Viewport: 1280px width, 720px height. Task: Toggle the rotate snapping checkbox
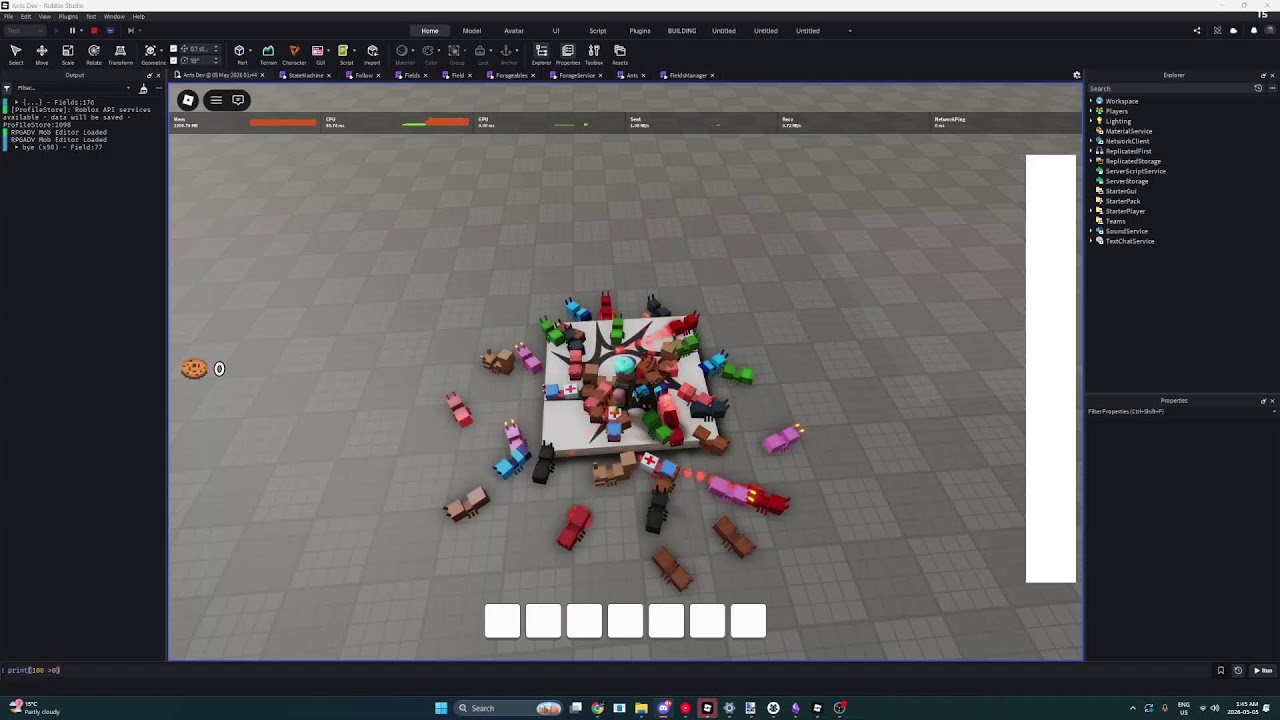pyautogui.click(x=173, y=60)
